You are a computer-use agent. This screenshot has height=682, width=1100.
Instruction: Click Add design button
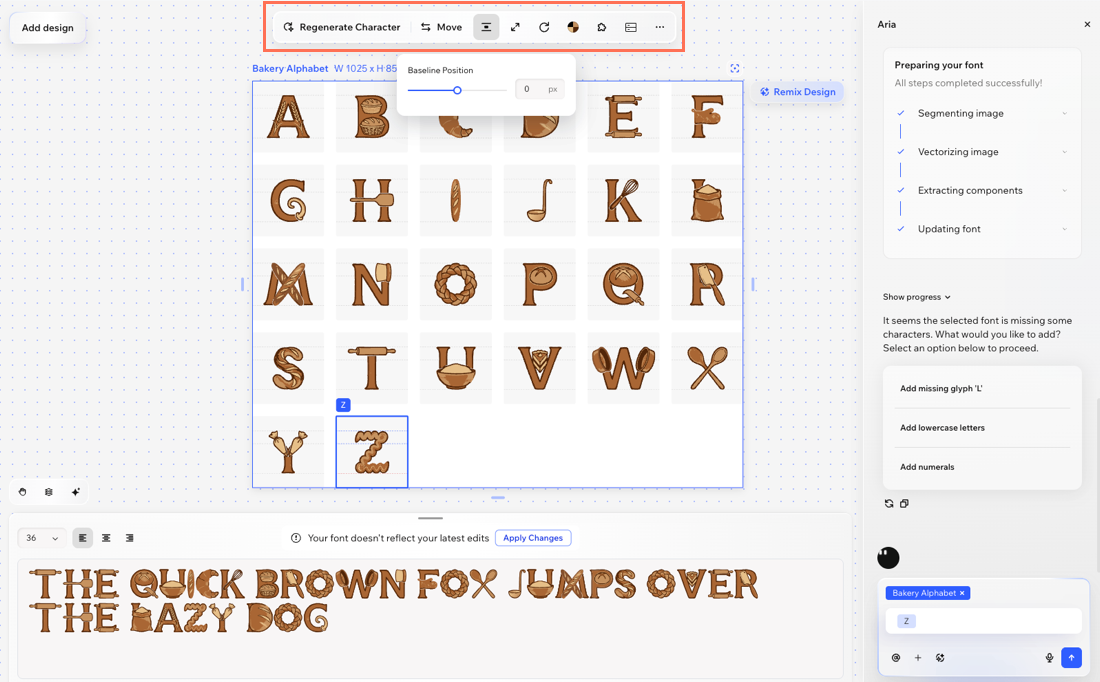click(x=48, y=28)
